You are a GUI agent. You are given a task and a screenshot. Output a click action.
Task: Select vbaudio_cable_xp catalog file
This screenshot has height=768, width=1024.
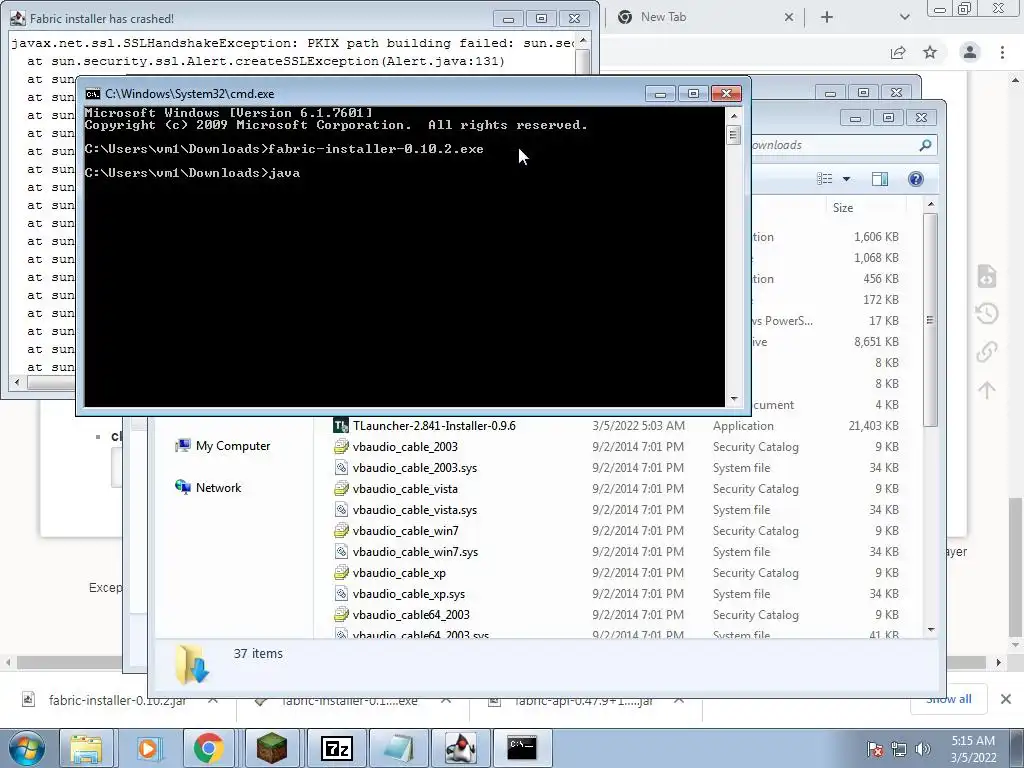399,573
